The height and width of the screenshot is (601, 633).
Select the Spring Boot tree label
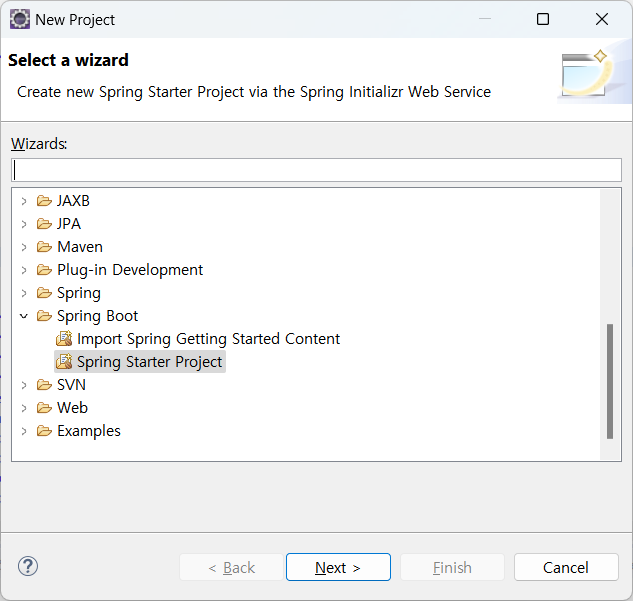[97, 316]
